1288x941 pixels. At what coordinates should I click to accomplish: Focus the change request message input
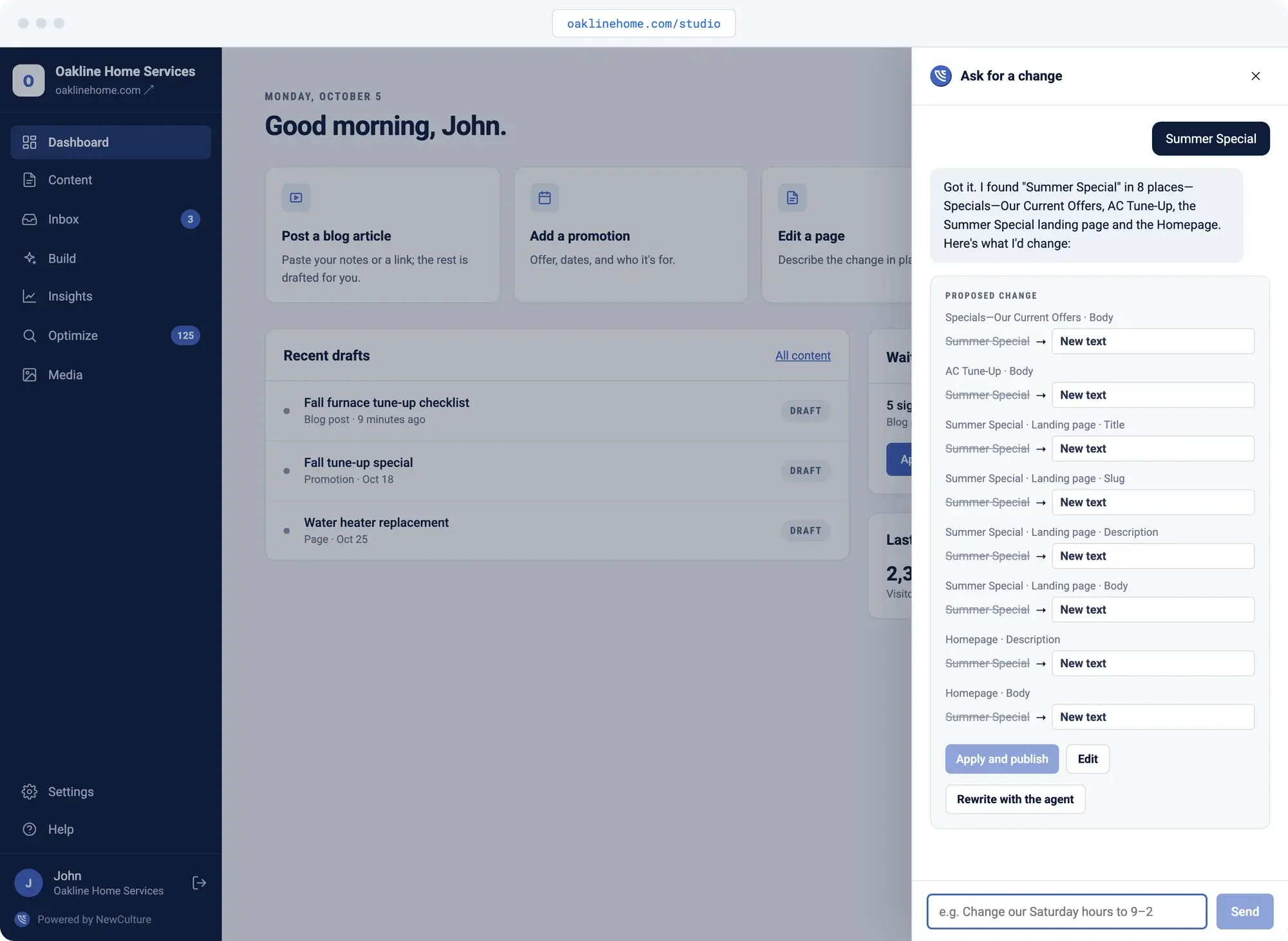point(1066,911)
